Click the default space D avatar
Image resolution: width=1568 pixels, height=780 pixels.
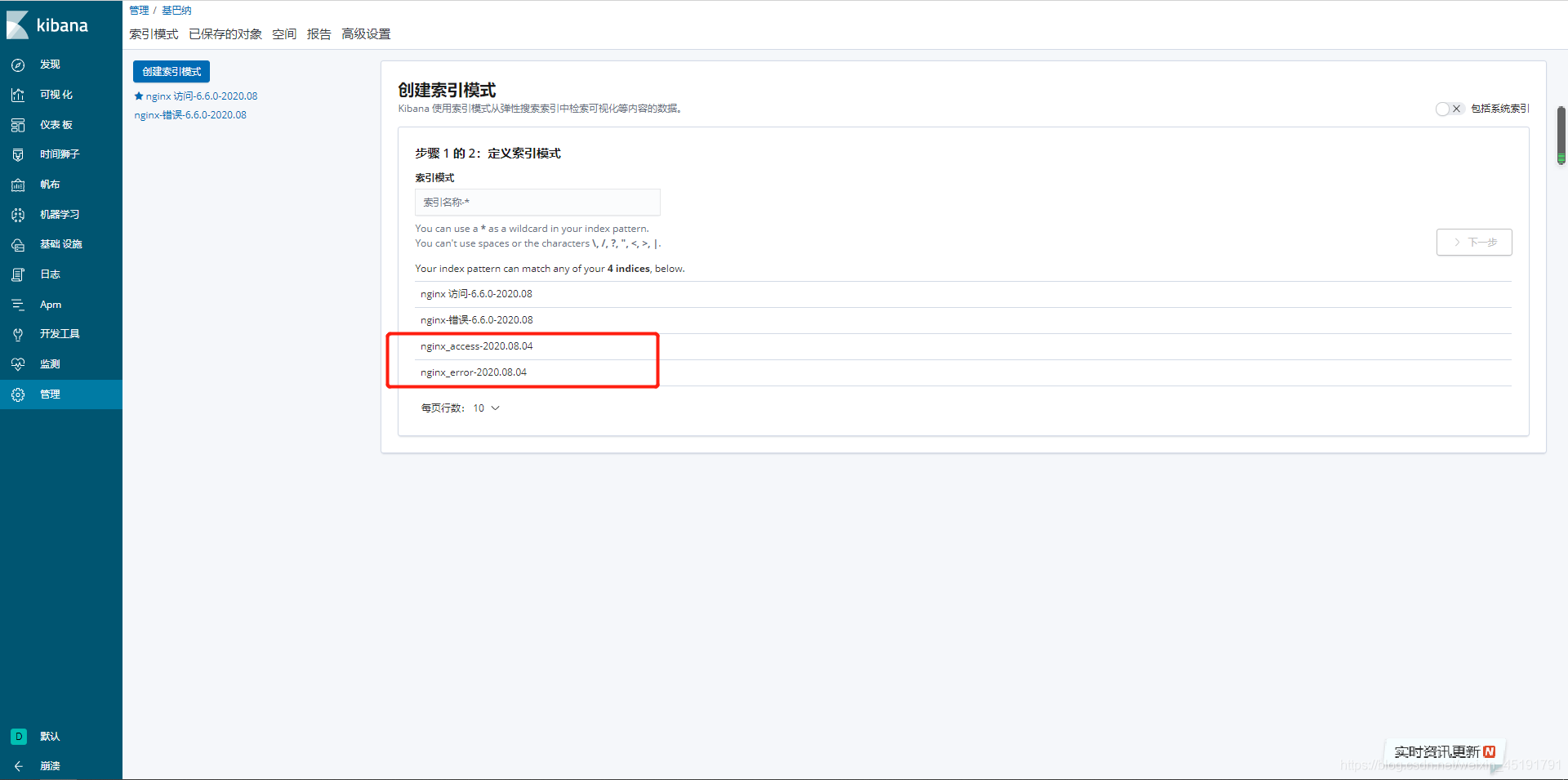pos(19,737)
